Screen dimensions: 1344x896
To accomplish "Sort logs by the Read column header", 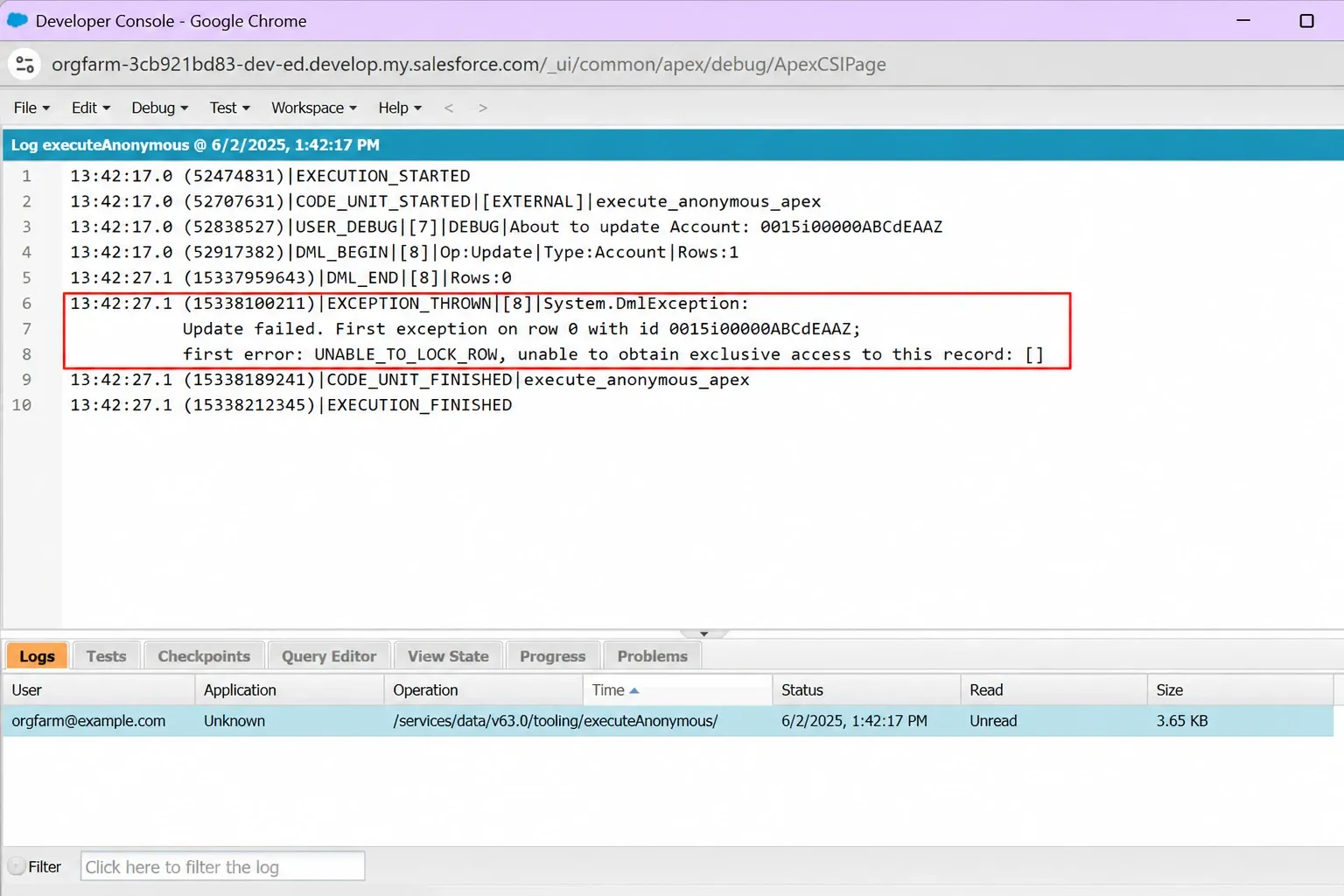I will (x=1053, y=690).
